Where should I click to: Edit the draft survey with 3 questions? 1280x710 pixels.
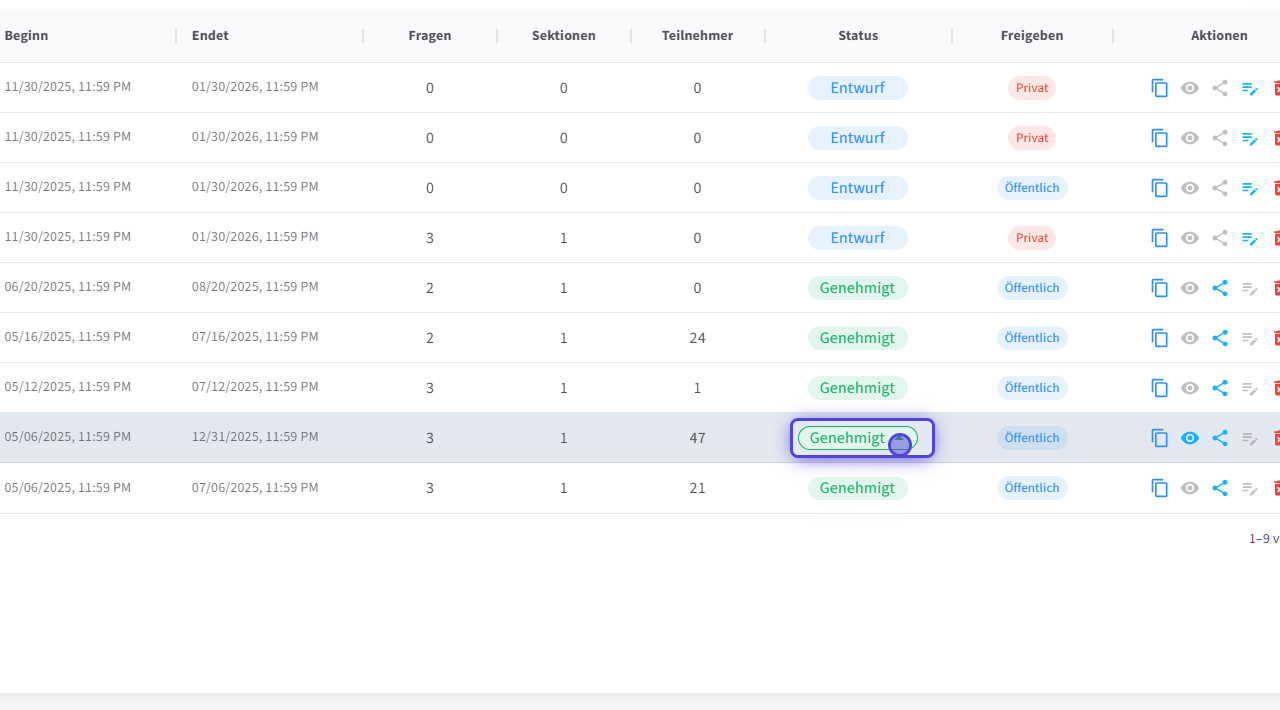coord(1250,238)
